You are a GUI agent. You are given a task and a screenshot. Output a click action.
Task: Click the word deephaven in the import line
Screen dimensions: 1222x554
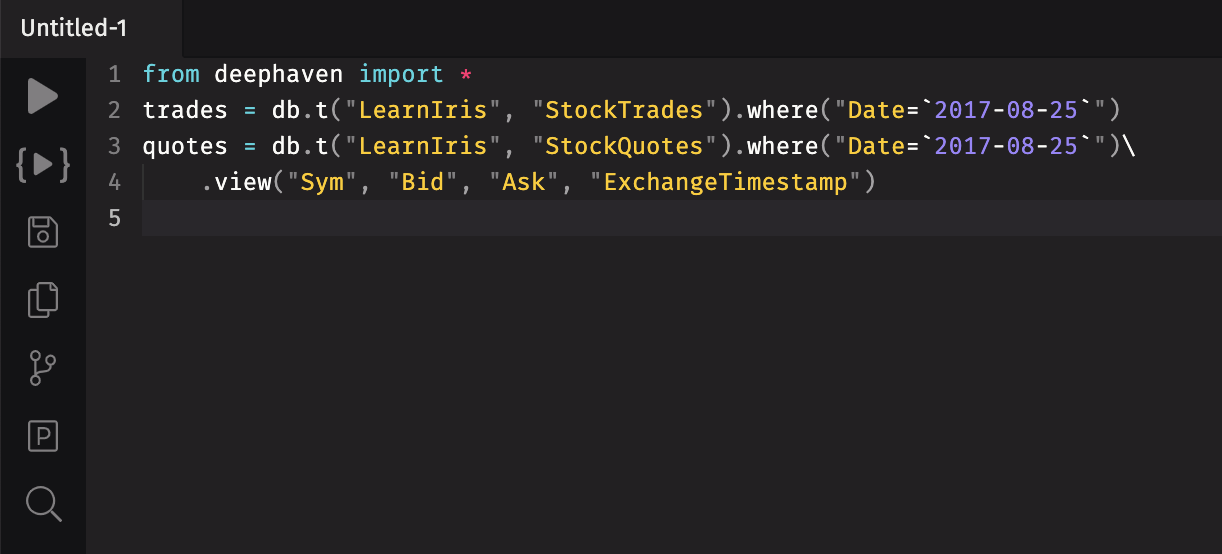[279, 74]
